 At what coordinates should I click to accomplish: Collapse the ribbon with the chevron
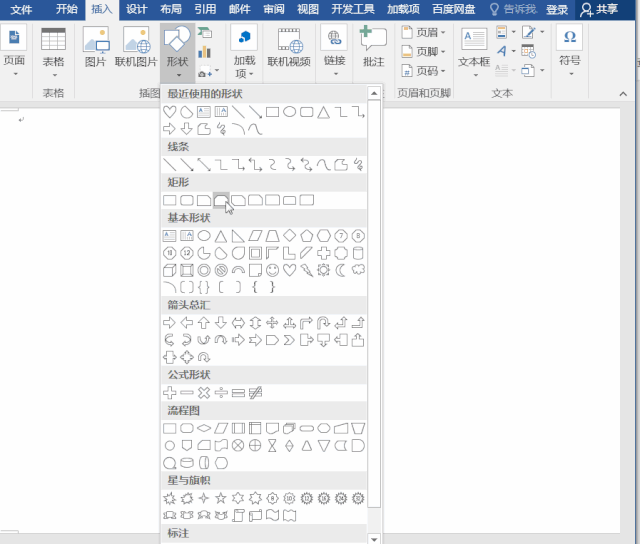point(623,94)
